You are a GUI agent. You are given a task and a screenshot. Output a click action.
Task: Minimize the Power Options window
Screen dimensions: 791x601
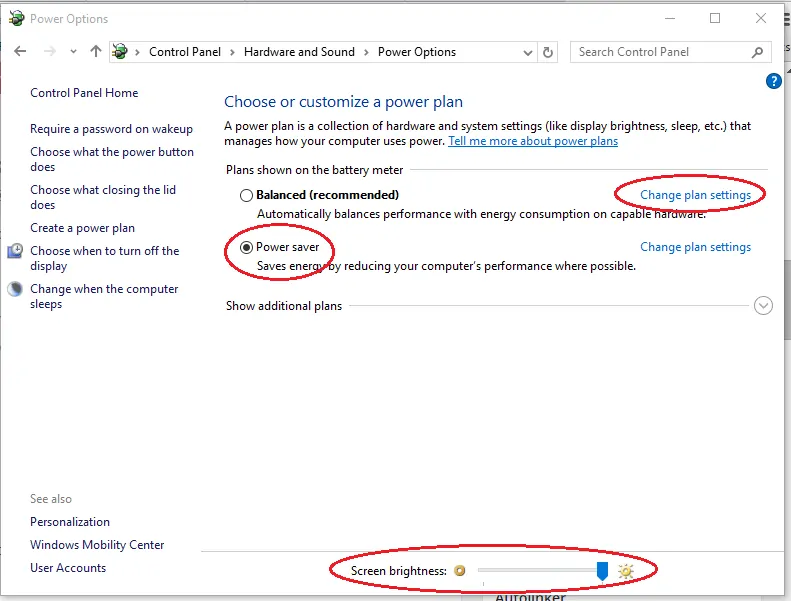pos(670,18)
